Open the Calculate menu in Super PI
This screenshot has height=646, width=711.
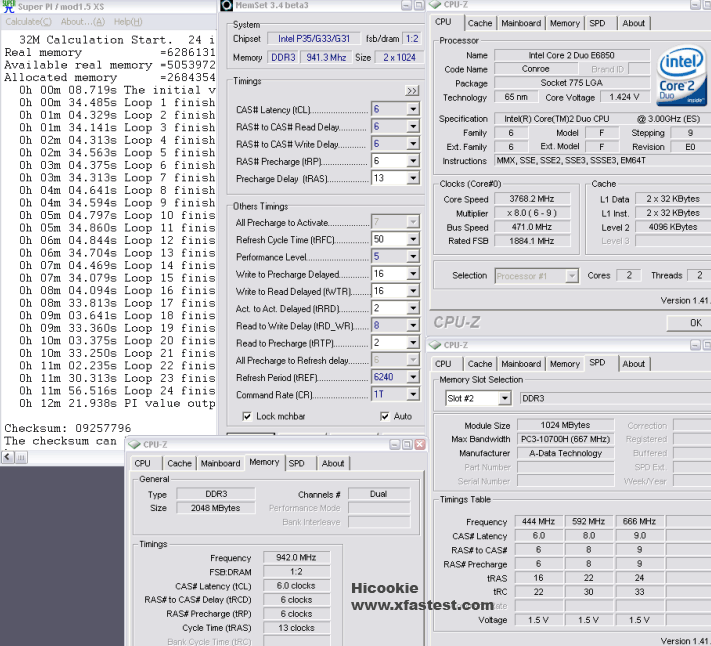click(28, 22)
